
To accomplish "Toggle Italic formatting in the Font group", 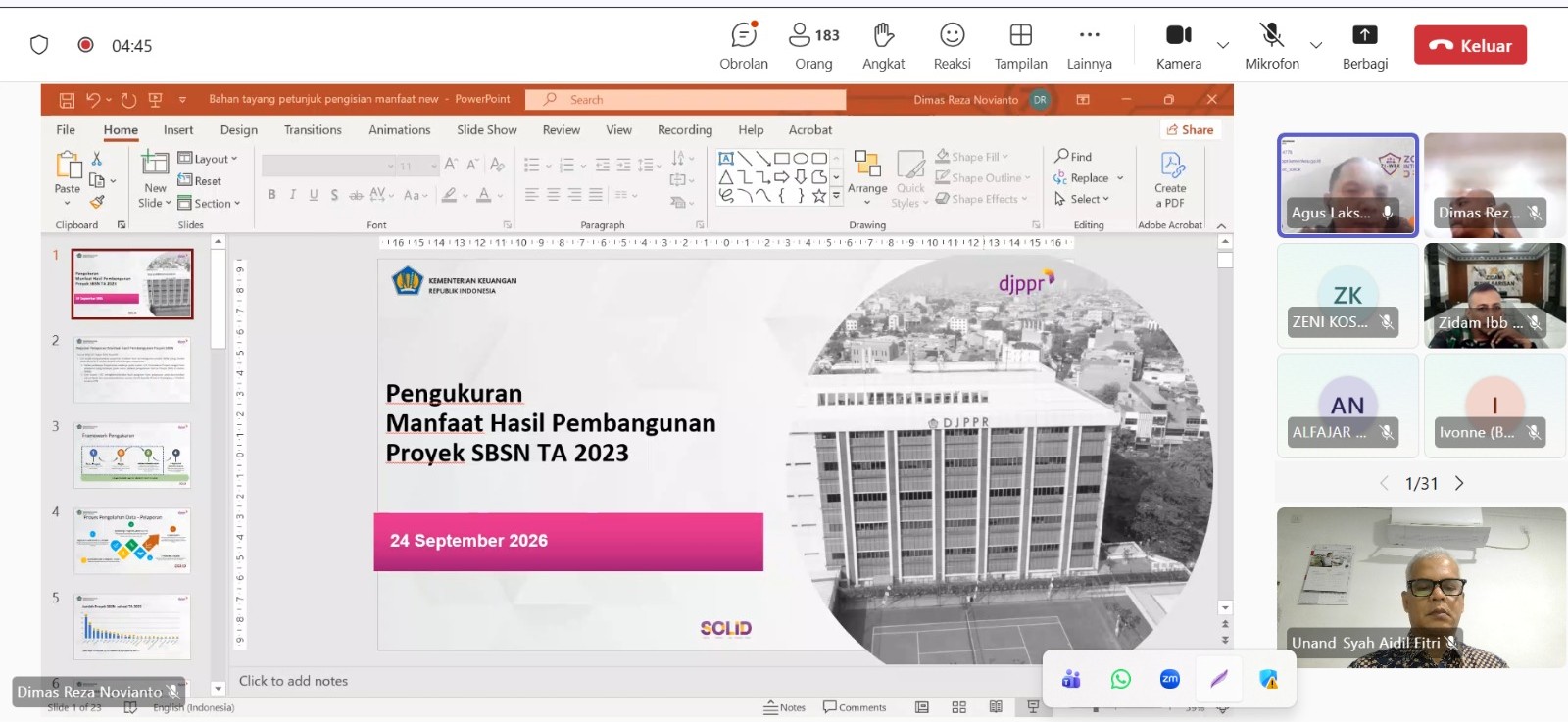I will pyautogui.click(x=292, y=195).
